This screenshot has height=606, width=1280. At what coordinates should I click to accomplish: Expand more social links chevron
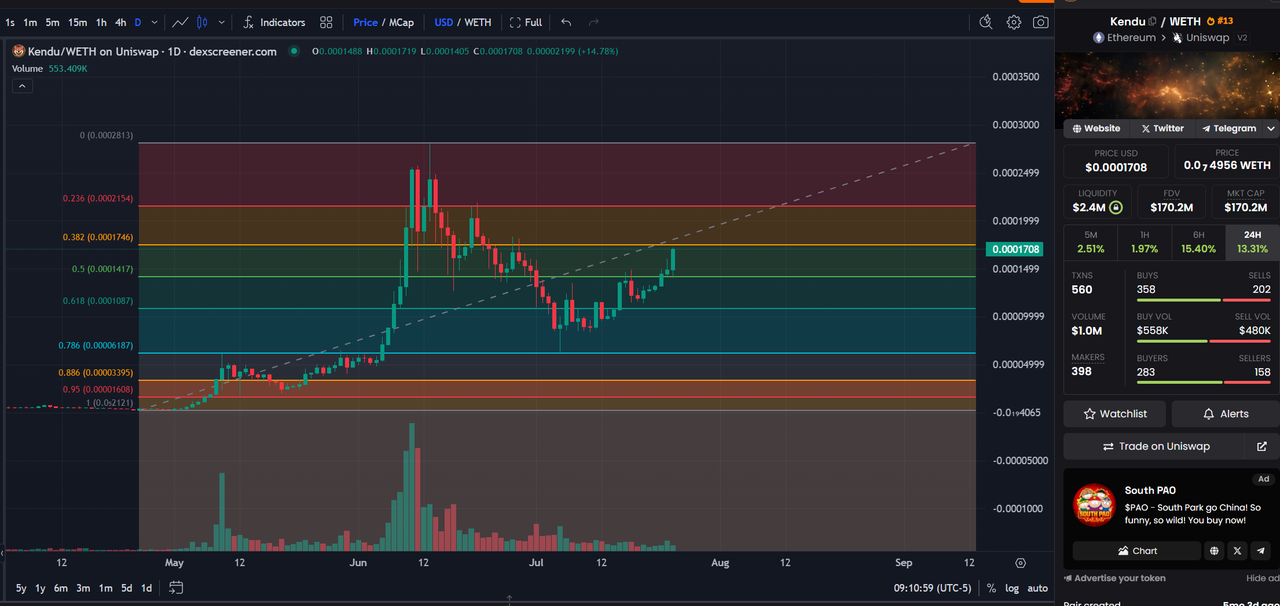[1271, 129]
